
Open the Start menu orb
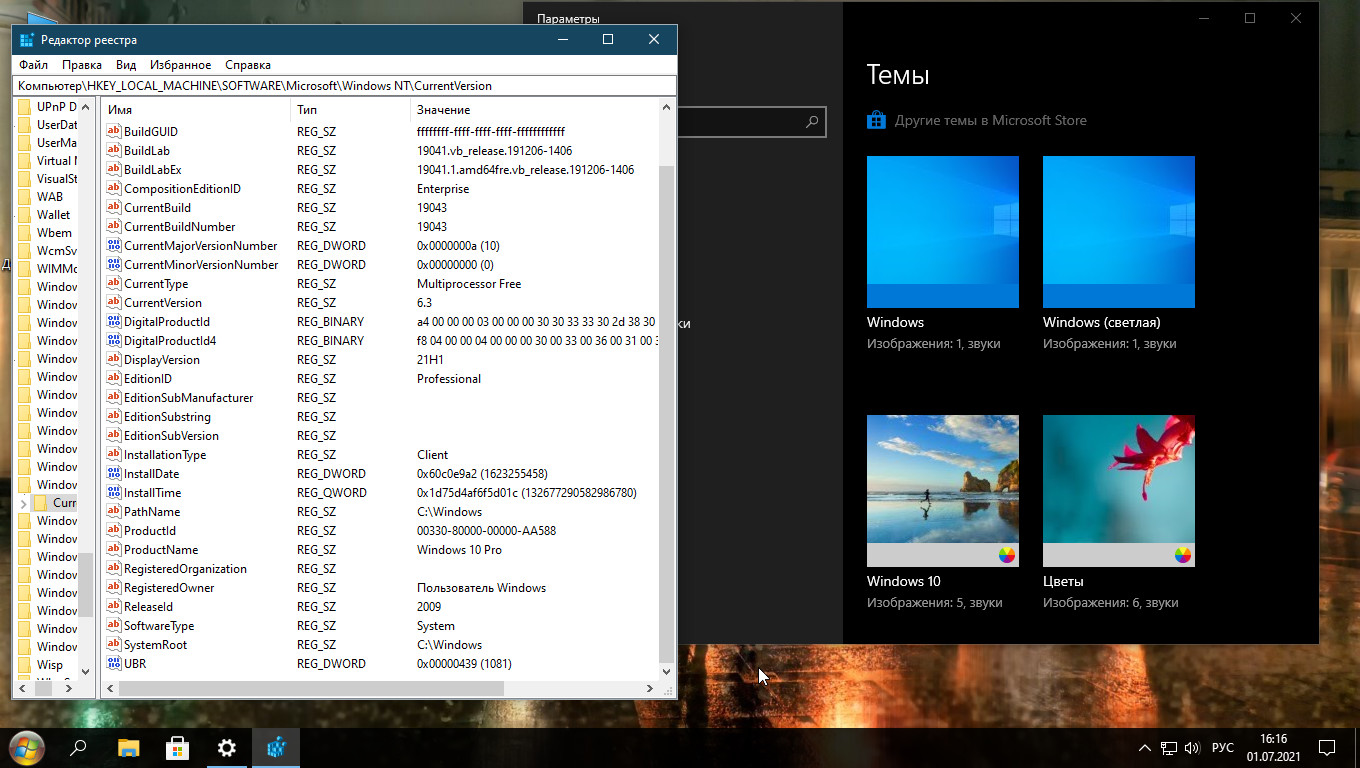point(27,748)
